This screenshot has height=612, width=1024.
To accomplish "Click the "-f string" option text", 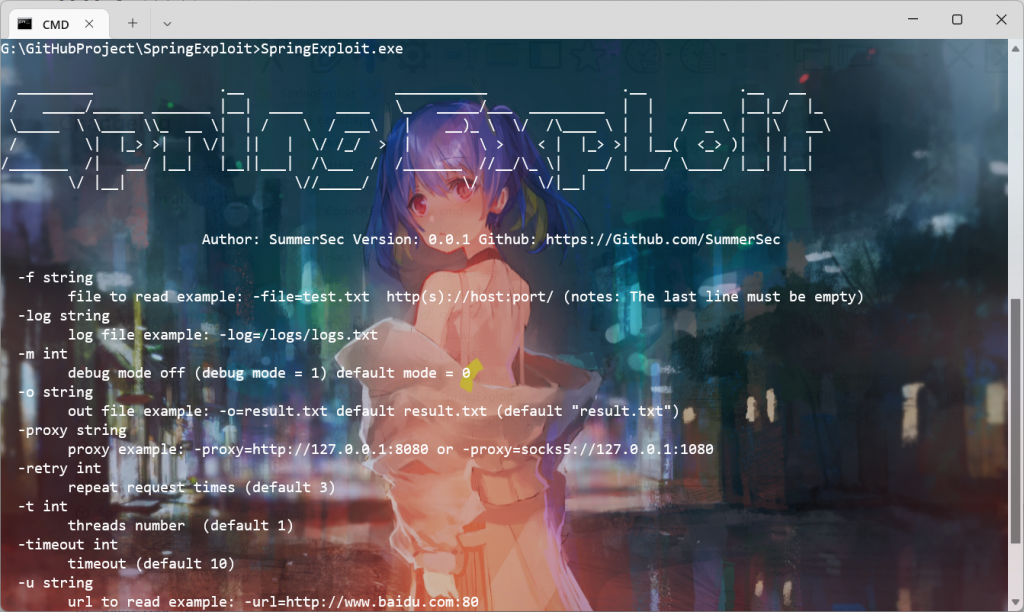I will (x=56, y=278).
